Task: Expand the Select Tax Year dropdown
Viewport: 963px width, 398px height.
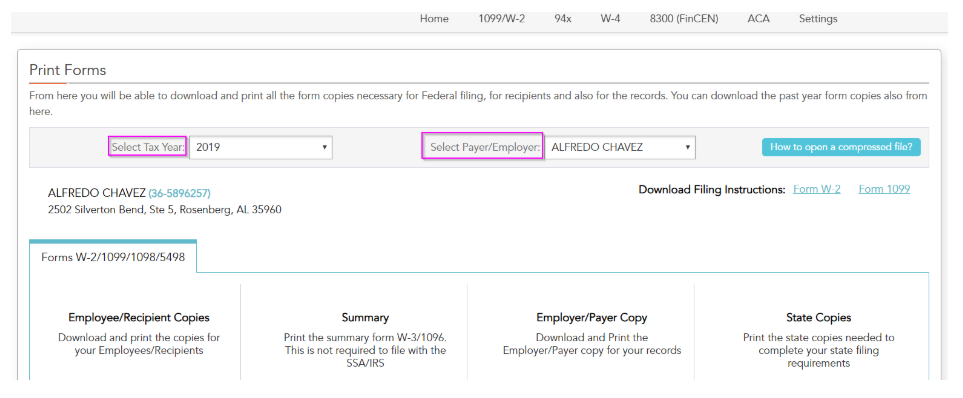Action: tap(261, 147)
